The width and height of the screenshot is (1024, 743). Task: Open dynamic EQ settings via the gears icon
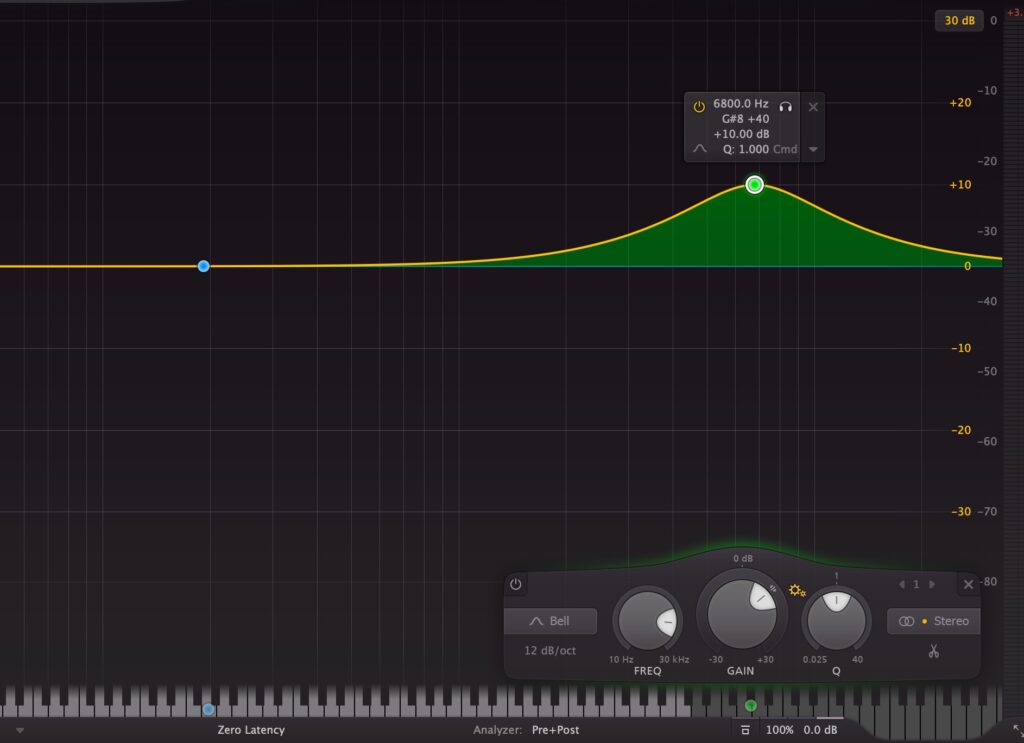click(x=797, y=591)
